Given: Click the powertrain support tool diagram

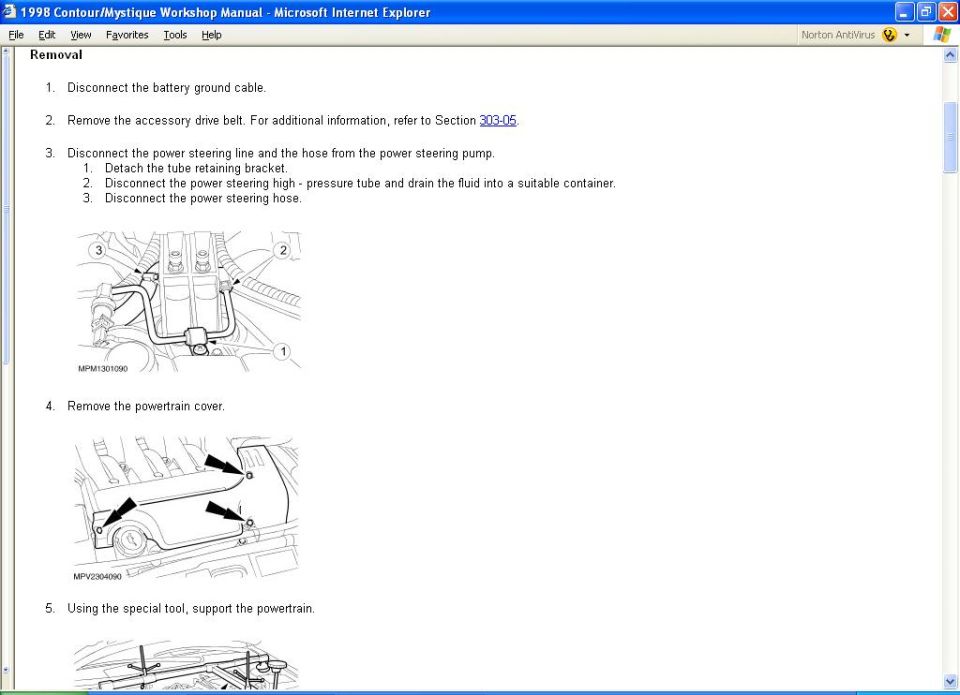Looking at the screenshot, I should [x=186, y=664].
